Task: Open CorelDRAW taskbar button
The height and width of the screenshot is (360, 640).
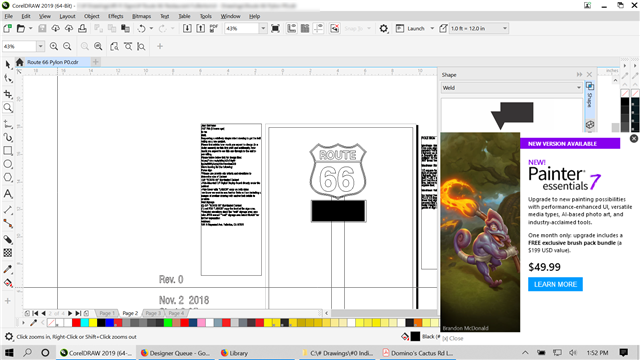Action: click(96, 353)
